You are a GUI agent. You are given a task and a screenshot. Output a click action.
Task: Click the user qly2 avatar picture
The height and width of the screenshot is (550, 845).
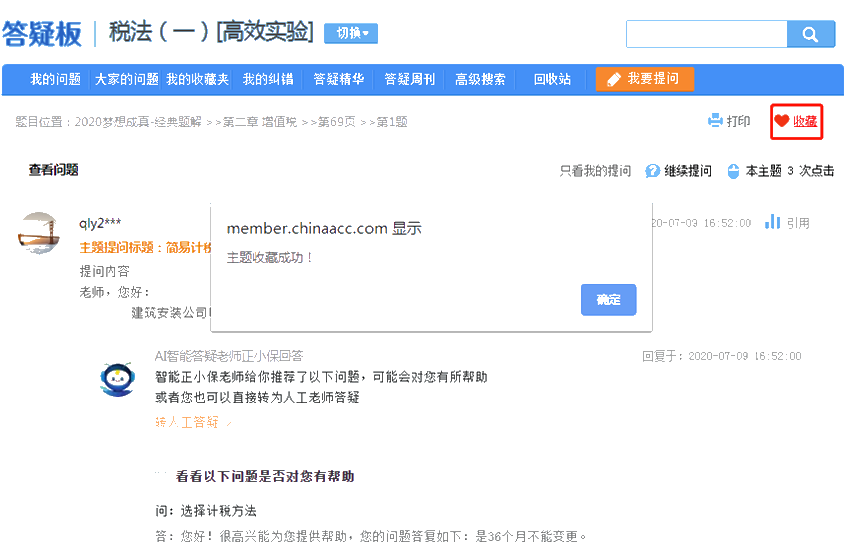[x=39, y=232]
